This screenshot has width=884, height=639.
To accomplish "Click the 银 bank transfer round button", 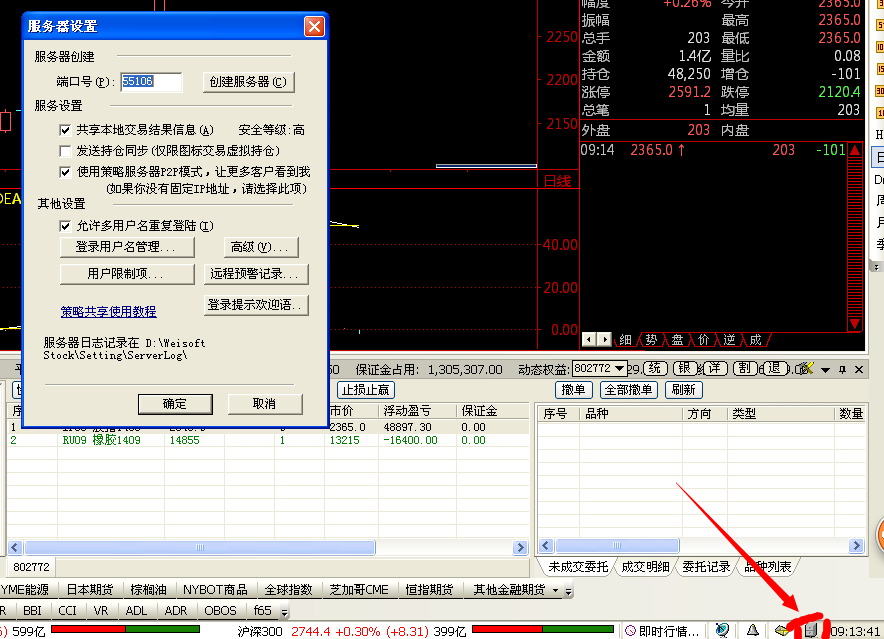I will tap(684, 368).
